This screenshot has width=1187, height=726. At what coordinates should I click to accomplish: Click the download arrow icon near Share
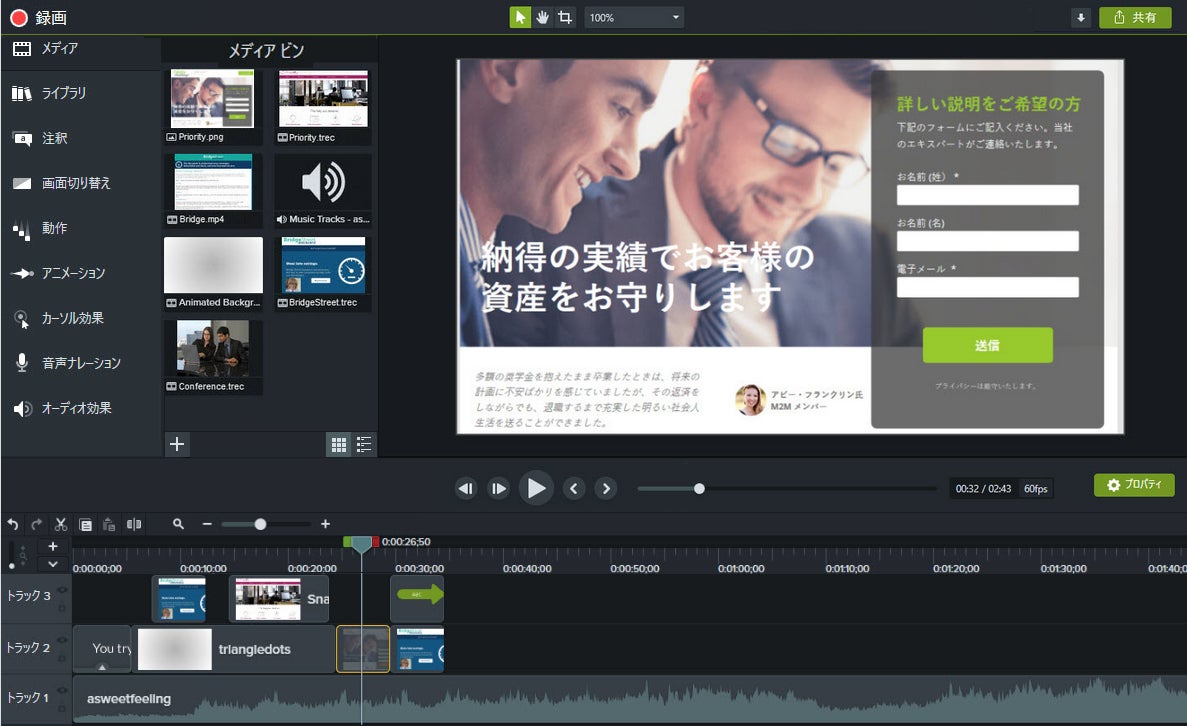(x=1081, y=17)
